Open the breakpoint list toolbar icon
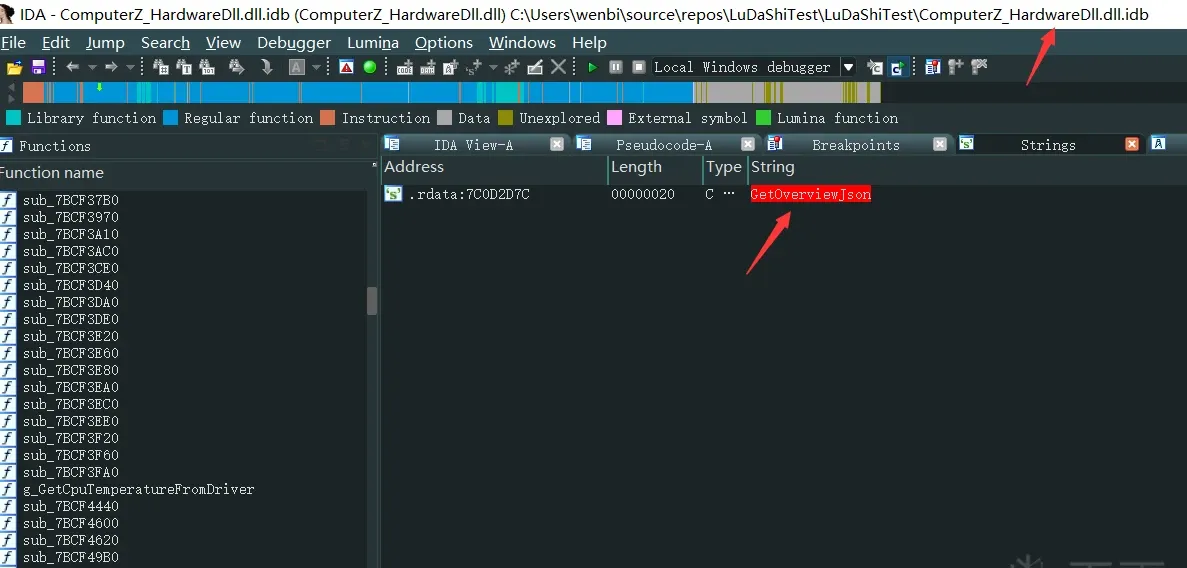 coord(933,67)
